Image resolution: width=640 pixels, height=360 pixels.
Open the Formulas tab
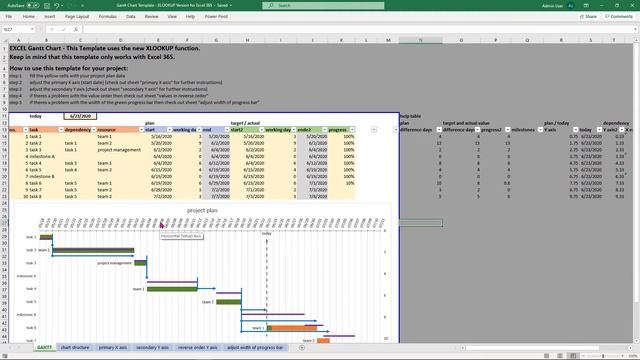107,16
